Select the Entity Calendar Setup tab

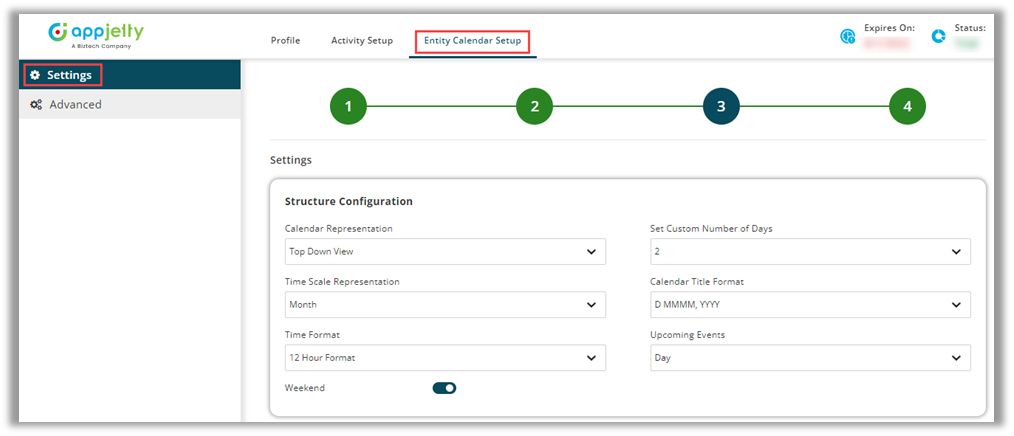click(472, 41)
